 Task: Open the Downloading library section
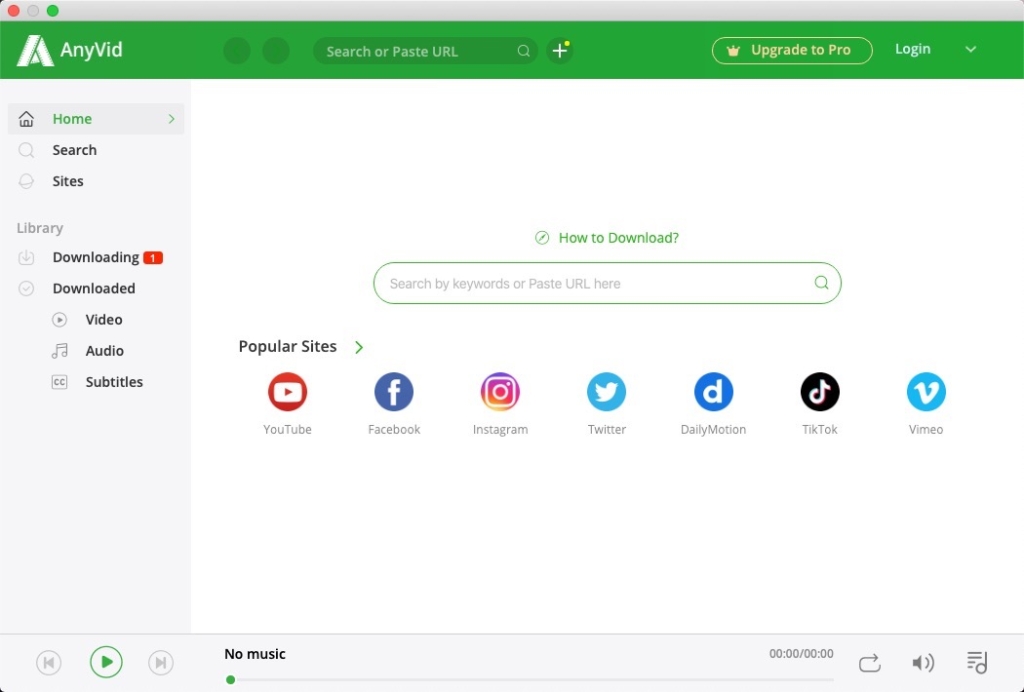(96, 257)
